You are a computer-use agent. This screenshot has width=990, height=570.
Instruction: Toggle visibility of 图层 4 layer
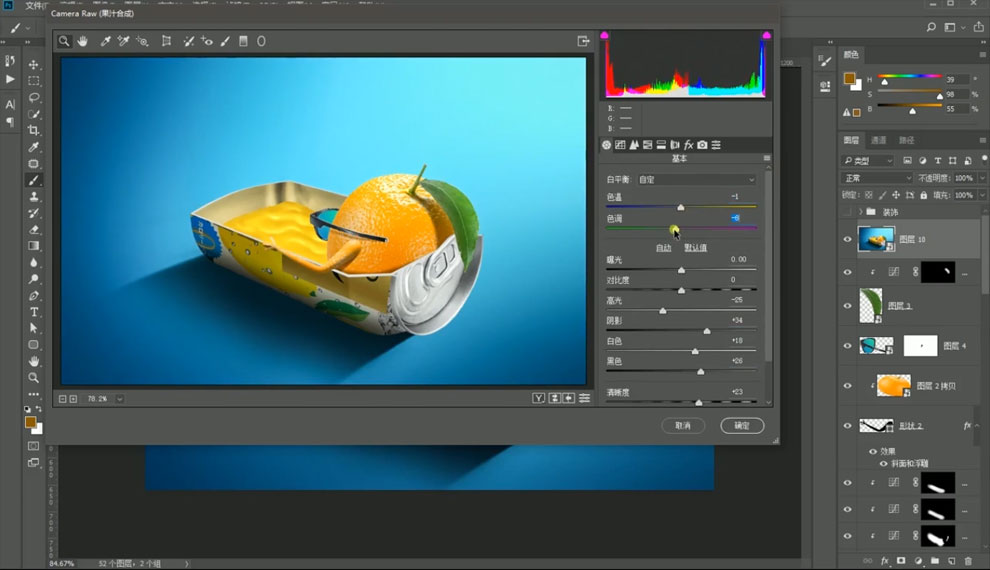847,346
